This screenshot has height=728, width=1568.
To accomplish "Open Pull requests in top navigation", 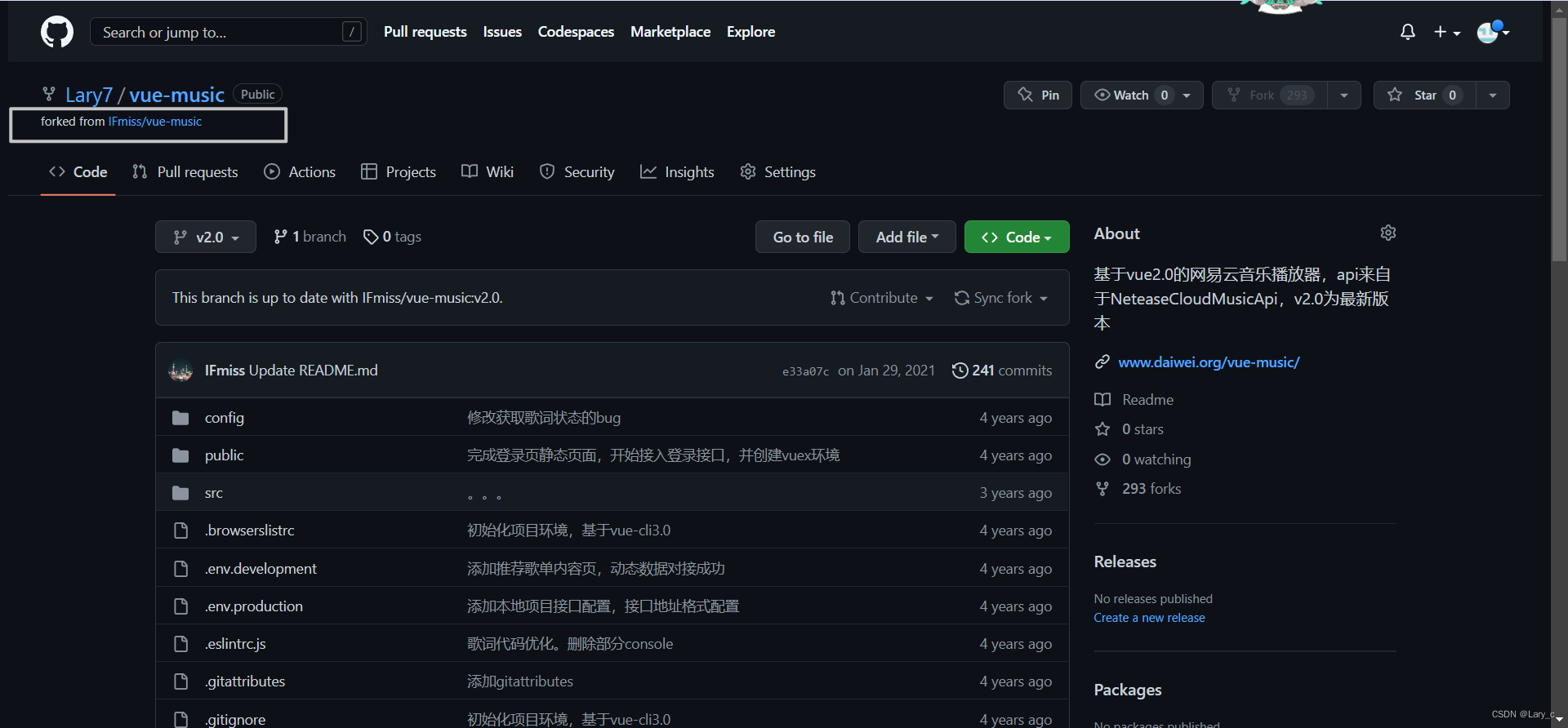I will (425, 32).
